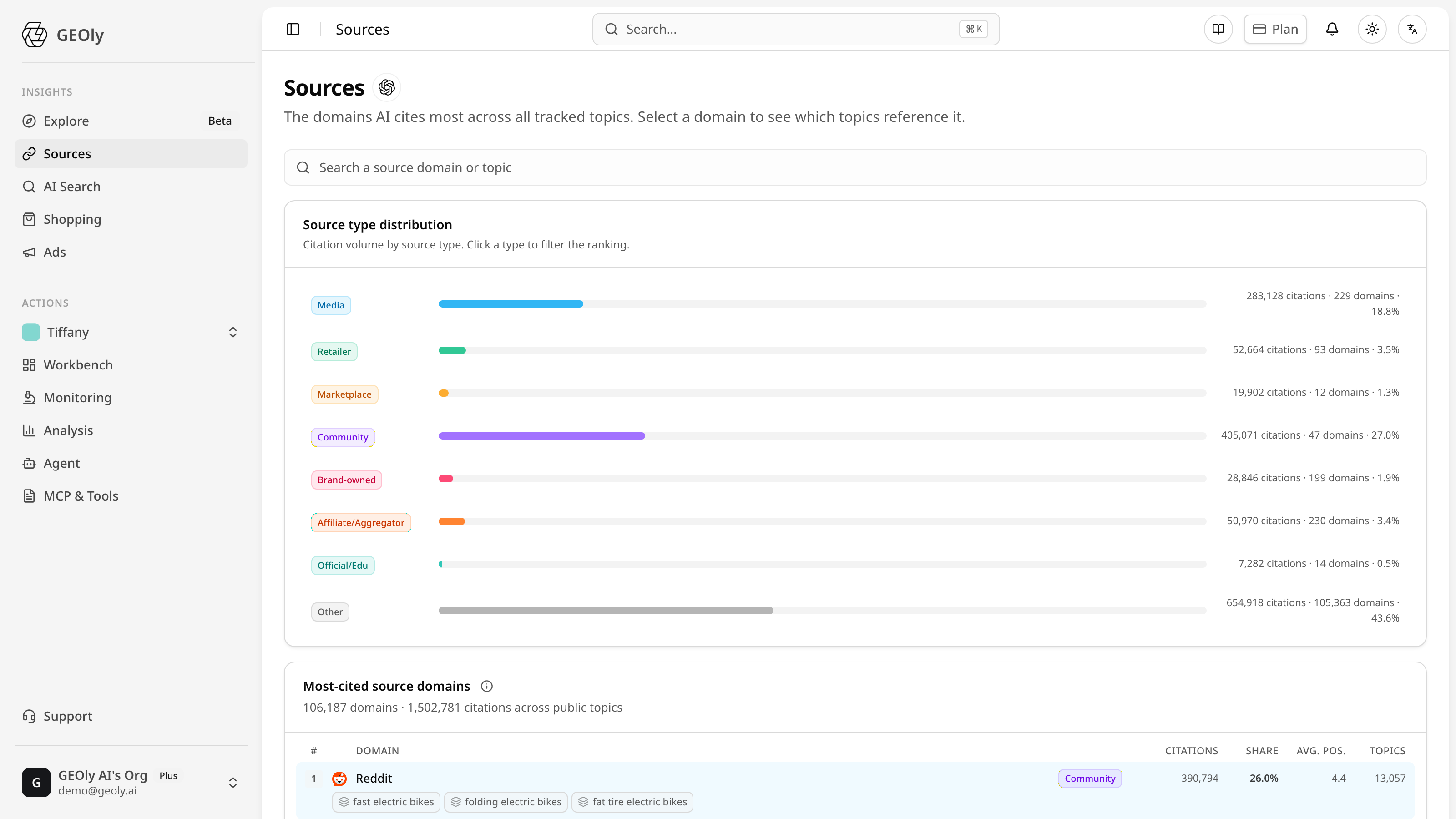Click the purple Community citation bar
The width and height of the screenshot is (1456, 819).
(541, 436)
